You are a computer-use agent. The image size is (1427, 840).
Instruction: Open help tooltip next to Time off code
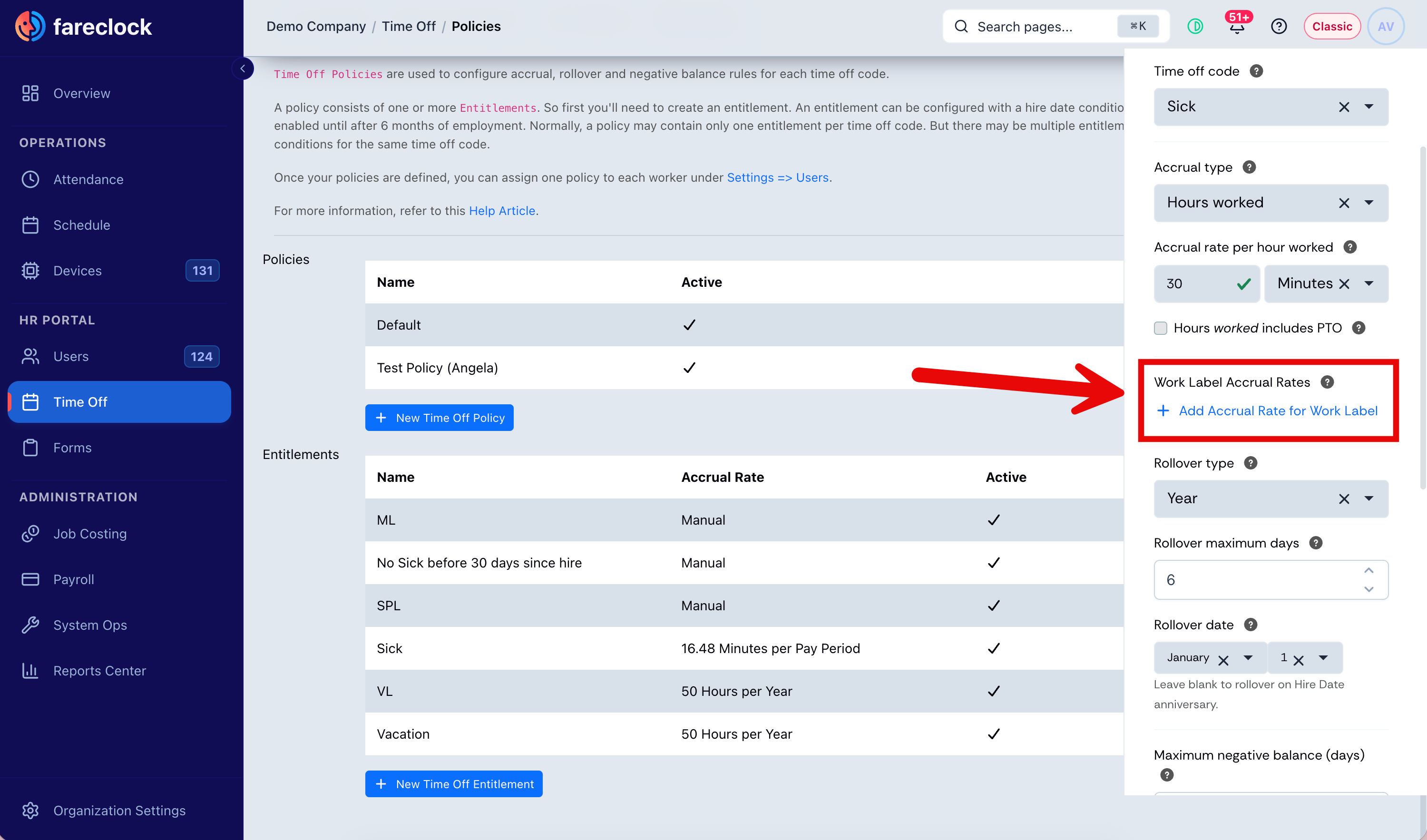pos(1256,71)
